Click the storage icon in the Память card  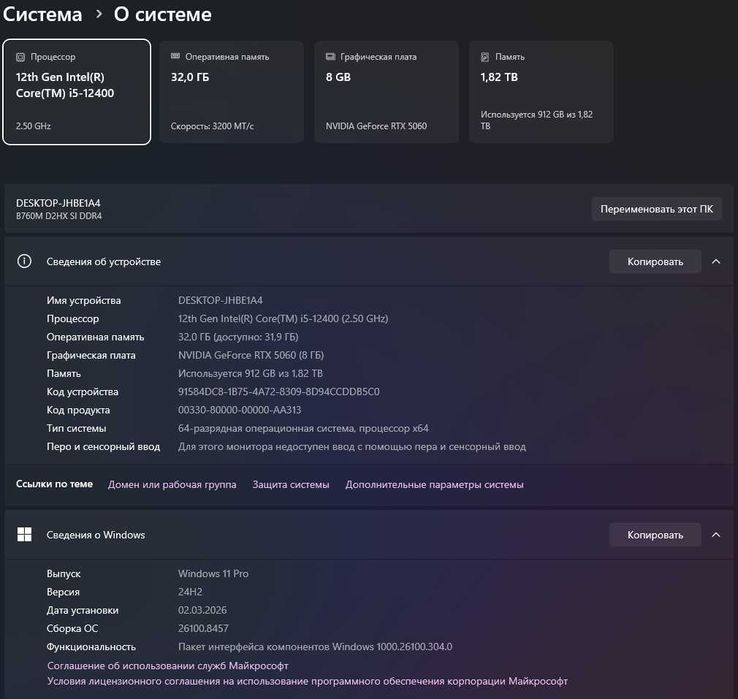[x=485, y=57]
